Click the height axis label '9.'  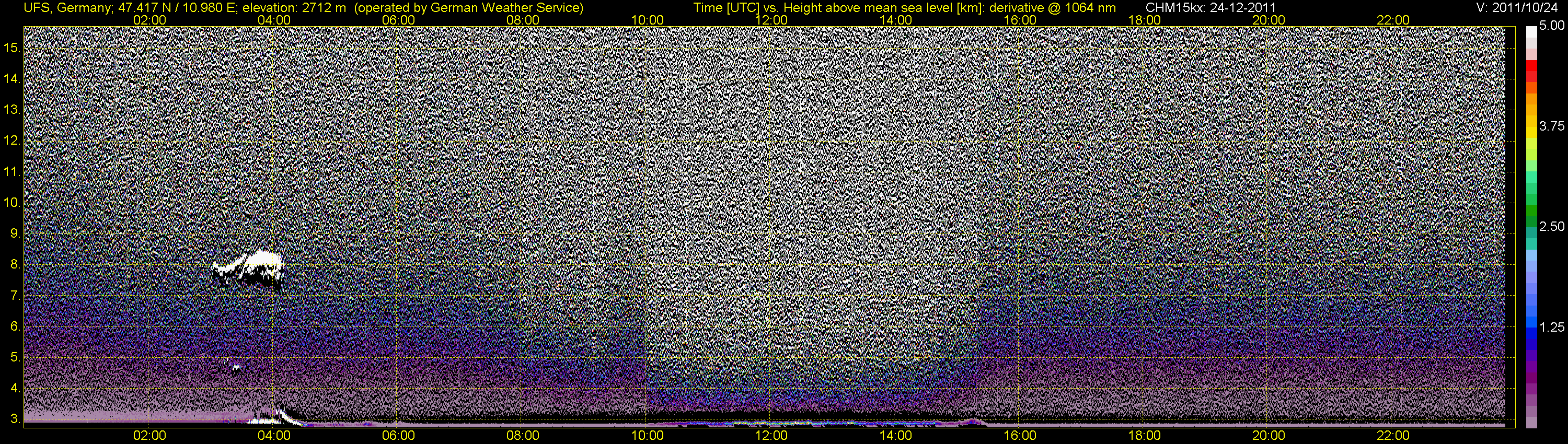click(15, 233)
